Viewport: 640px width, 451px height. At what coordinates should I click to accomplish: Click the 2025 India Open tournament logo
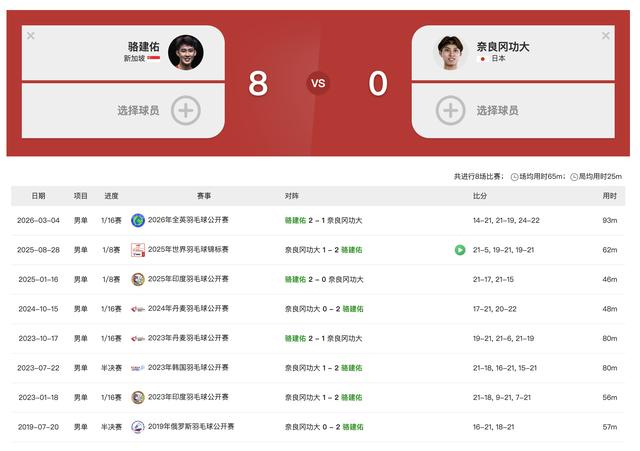click(138, 280)
